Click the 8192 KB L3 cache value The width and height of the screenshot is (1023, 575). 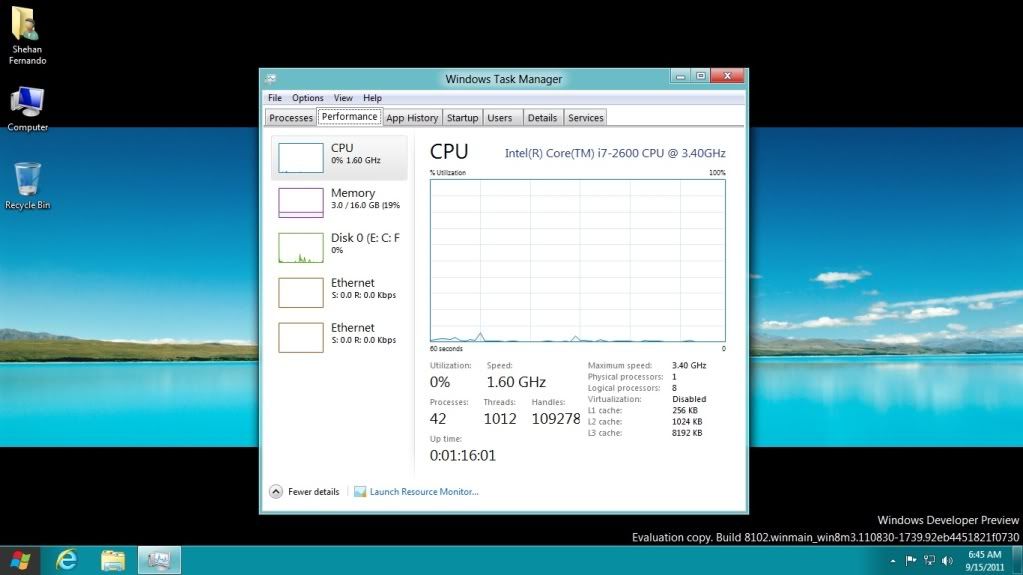(687, 433)
